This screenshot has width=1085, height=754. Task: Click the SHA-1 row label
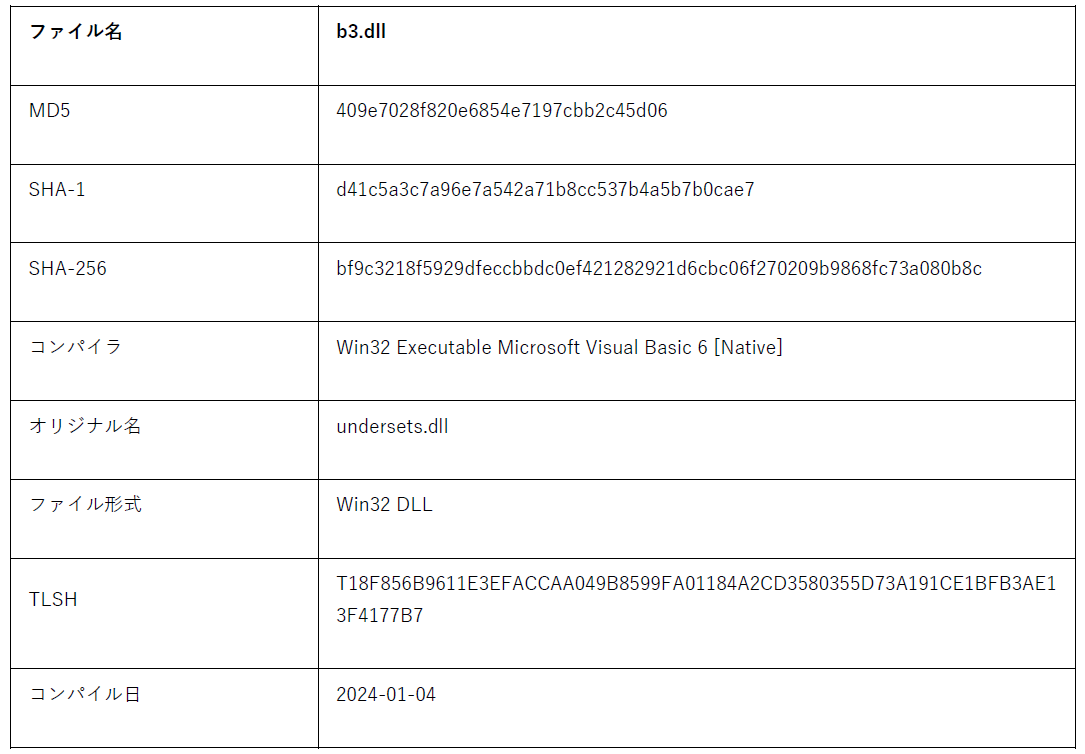pyautogui.click(x=57, y=189)
